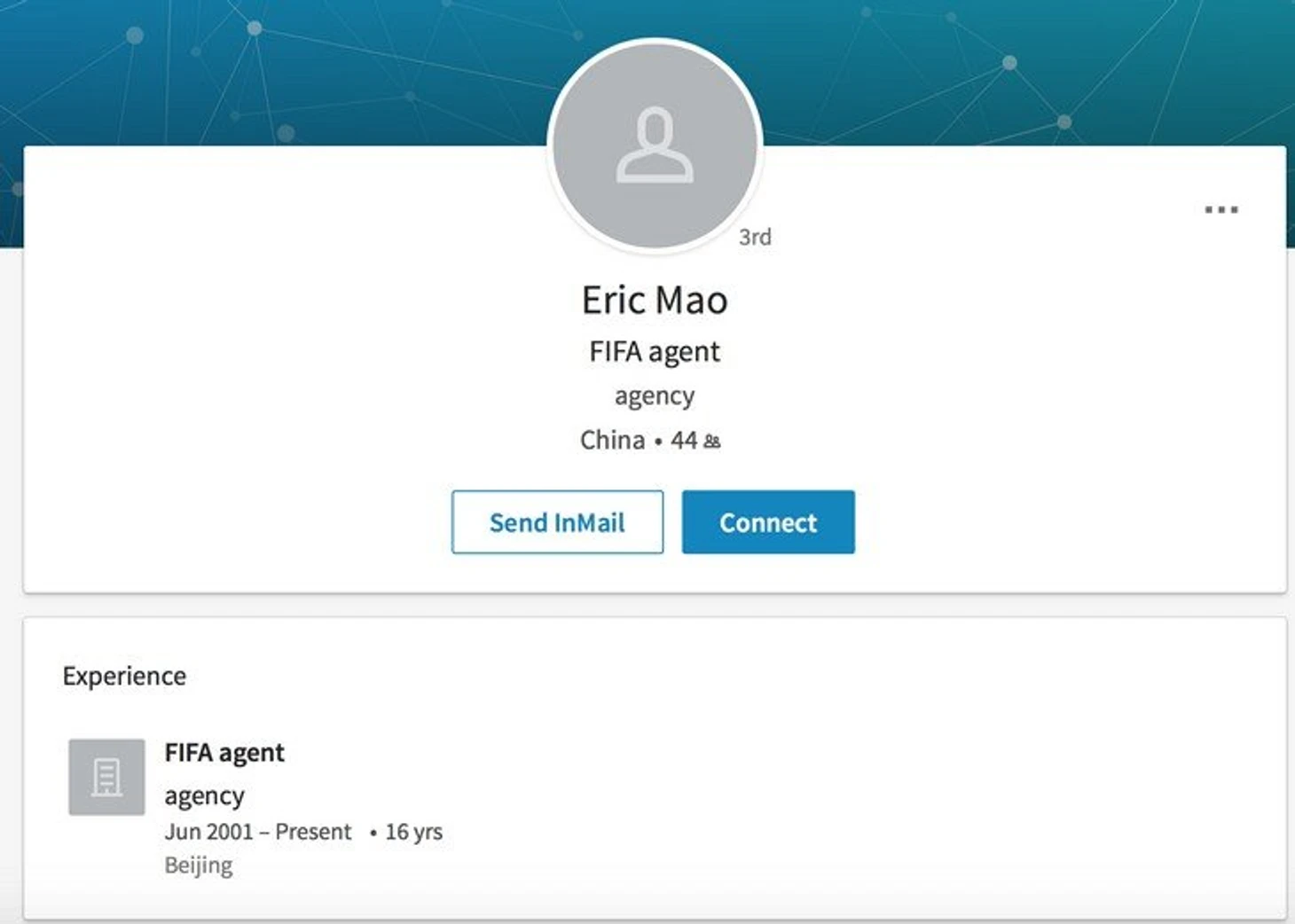Click the FIFA agent headline under the name
The width and height of the screenshot is (1295, 924).
coord(655,352)
